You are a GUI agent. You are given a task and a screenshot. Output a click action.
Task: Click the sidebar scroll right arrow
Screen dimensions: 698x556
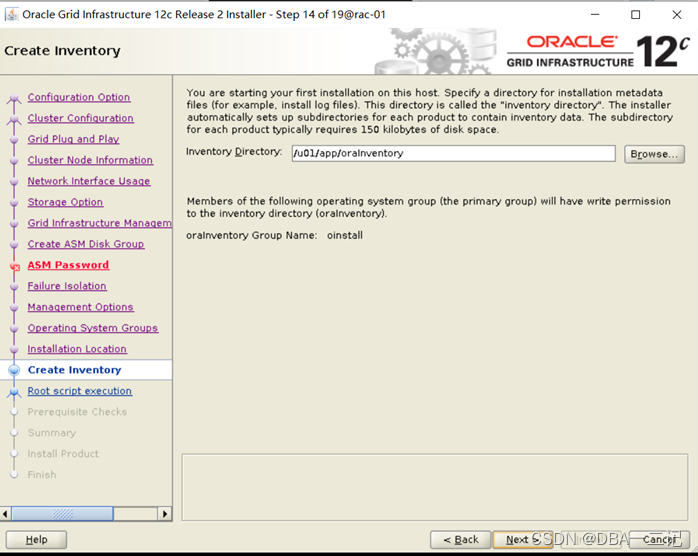point(165,514)
